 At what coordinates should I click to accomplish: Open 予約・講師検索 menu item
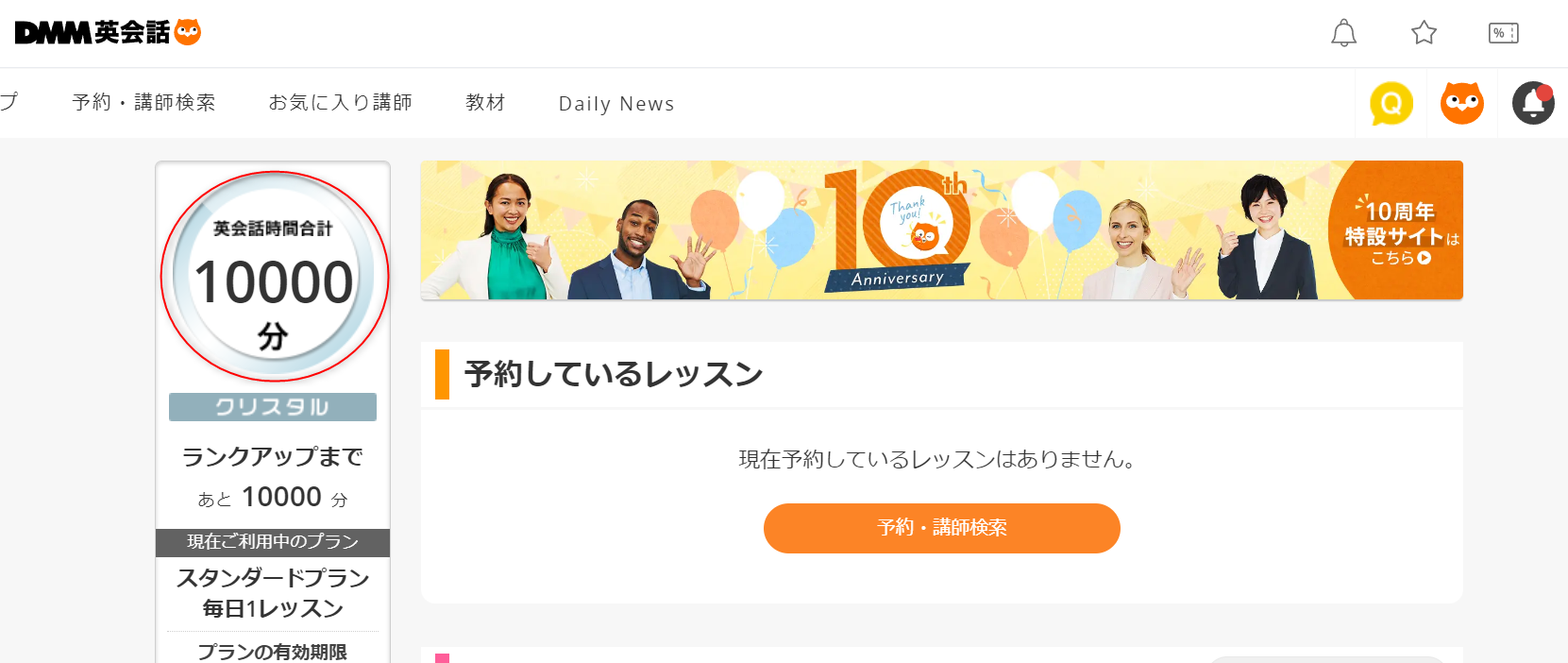coord(143,102)
